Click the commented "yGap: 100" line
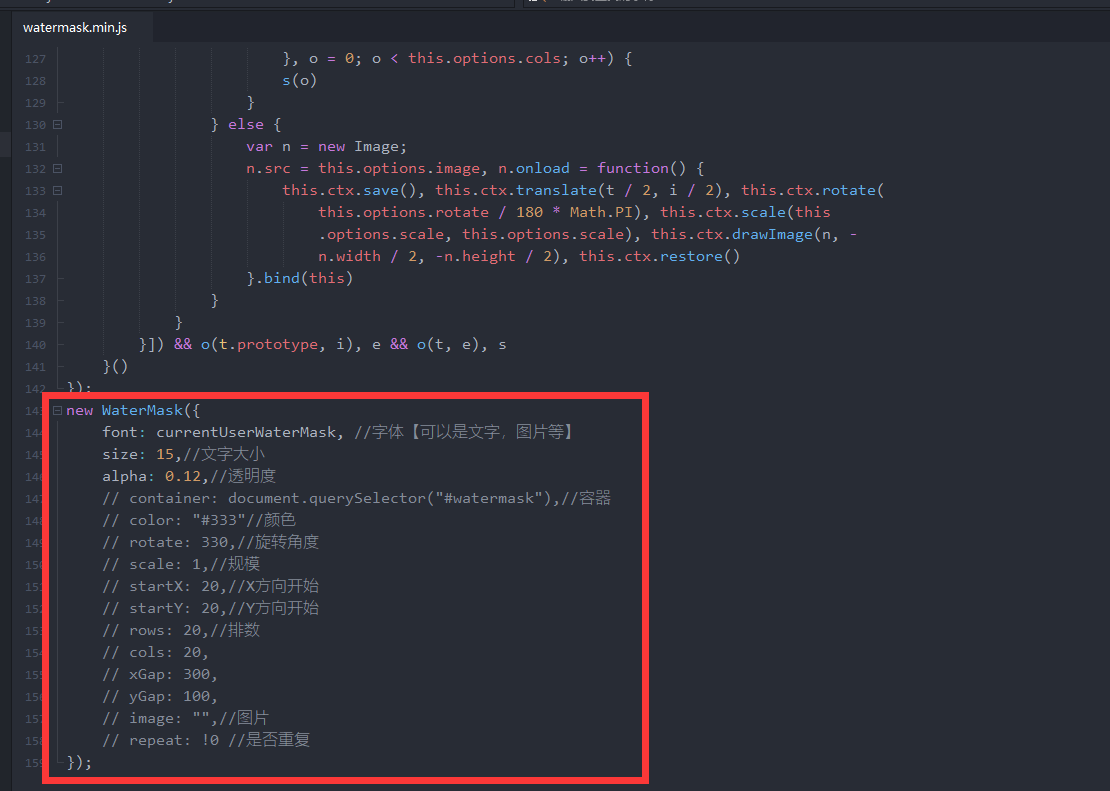 (160, 695)
